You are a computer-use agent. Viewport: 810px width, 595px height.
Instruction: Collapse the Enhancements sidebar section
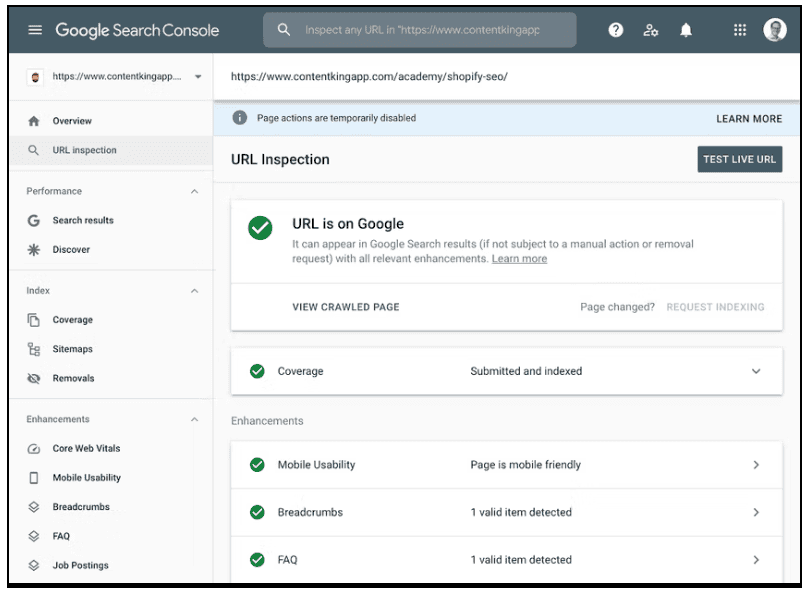tap(194, 419)
